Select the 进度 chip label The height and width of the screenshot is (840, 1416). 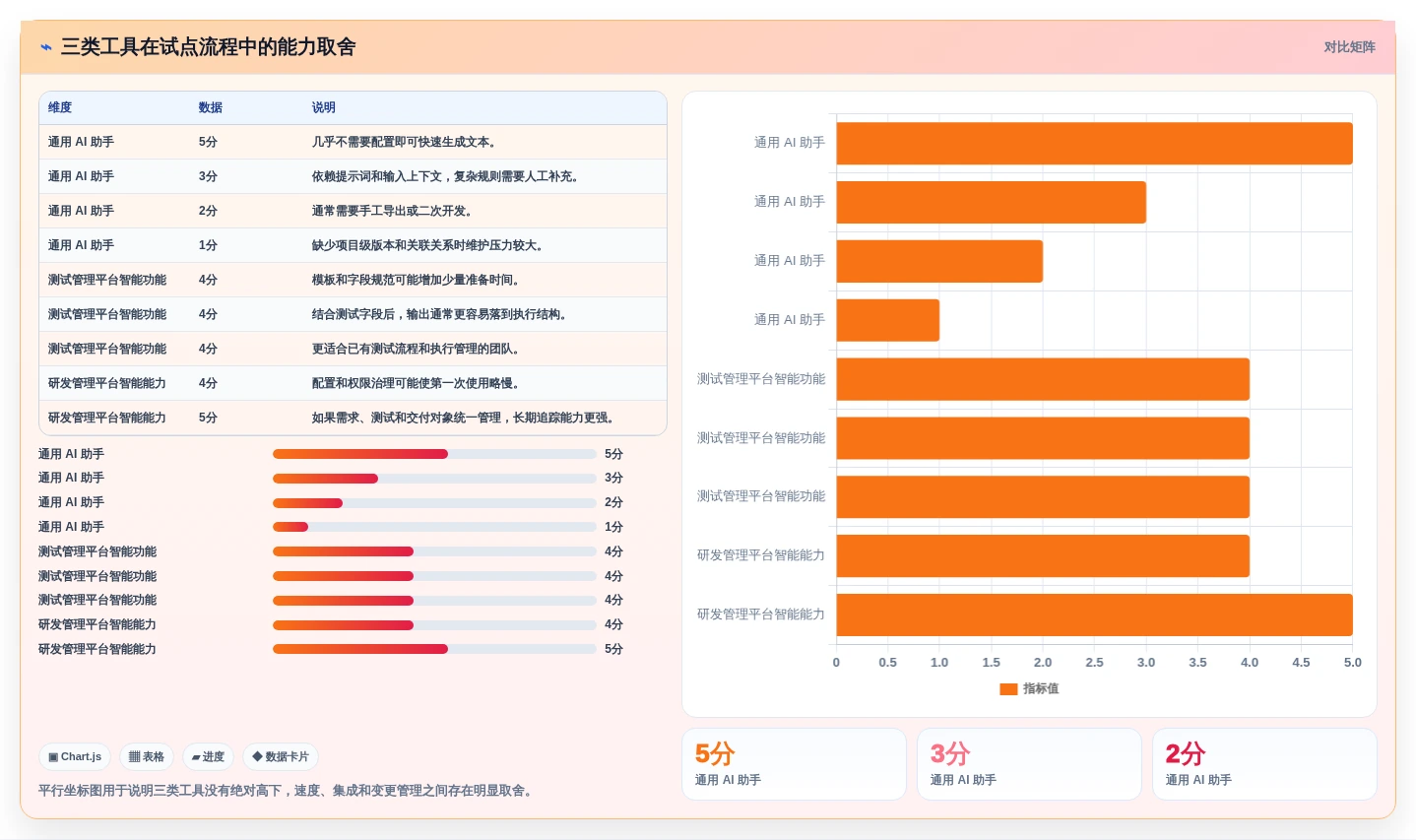tap(214, 757)
